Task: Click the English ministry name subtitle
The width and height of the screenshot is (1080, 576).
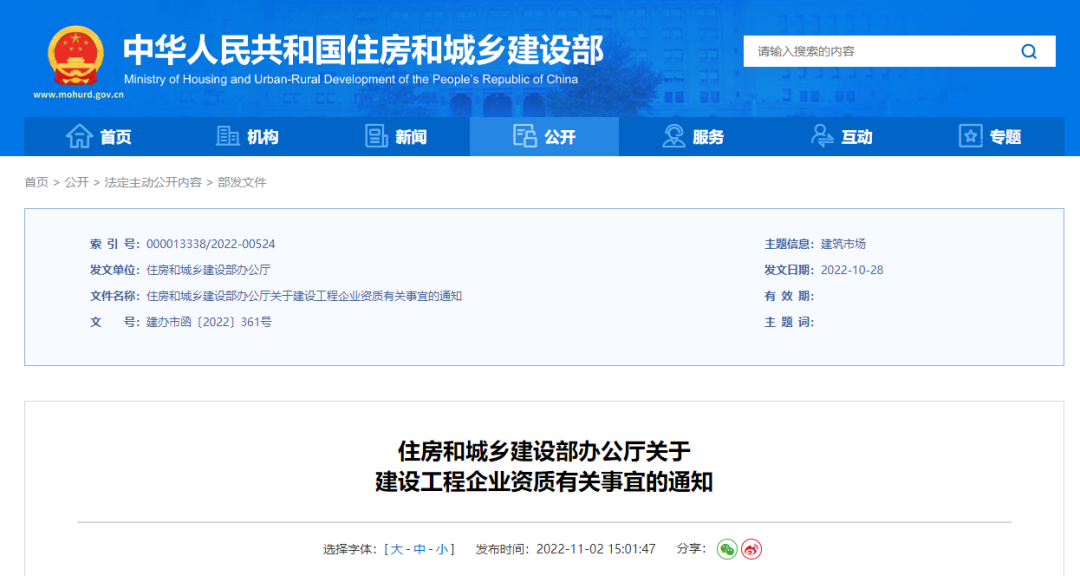Action: pyautogui.click(x=351, y=79)
